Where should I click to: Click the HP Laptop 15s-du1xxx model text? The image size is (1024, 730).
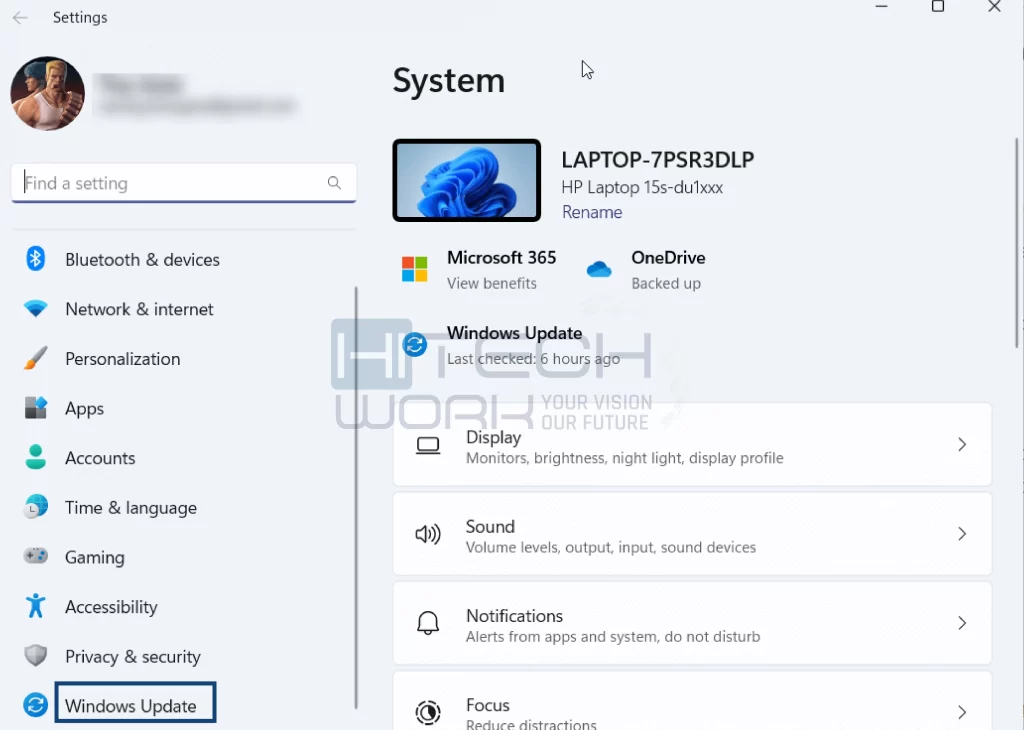[642, 187]
